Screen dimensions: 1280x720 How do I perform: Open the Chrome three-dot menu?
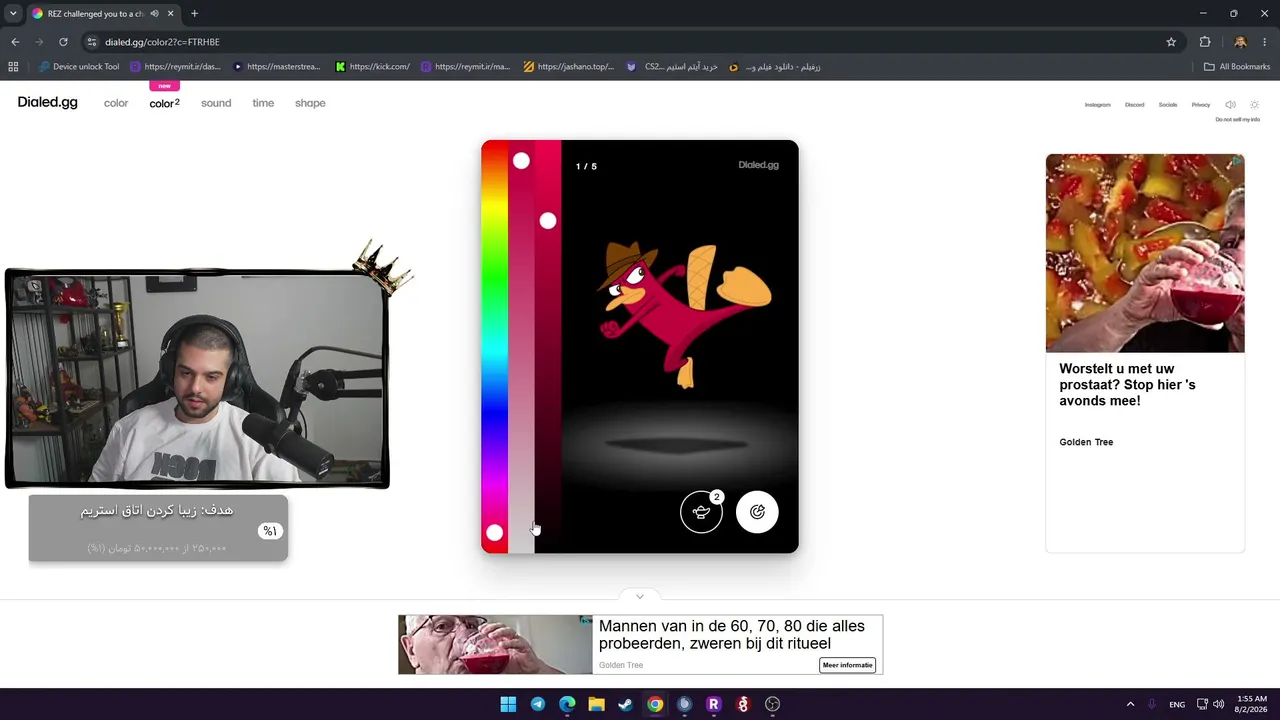[1265, 42]
